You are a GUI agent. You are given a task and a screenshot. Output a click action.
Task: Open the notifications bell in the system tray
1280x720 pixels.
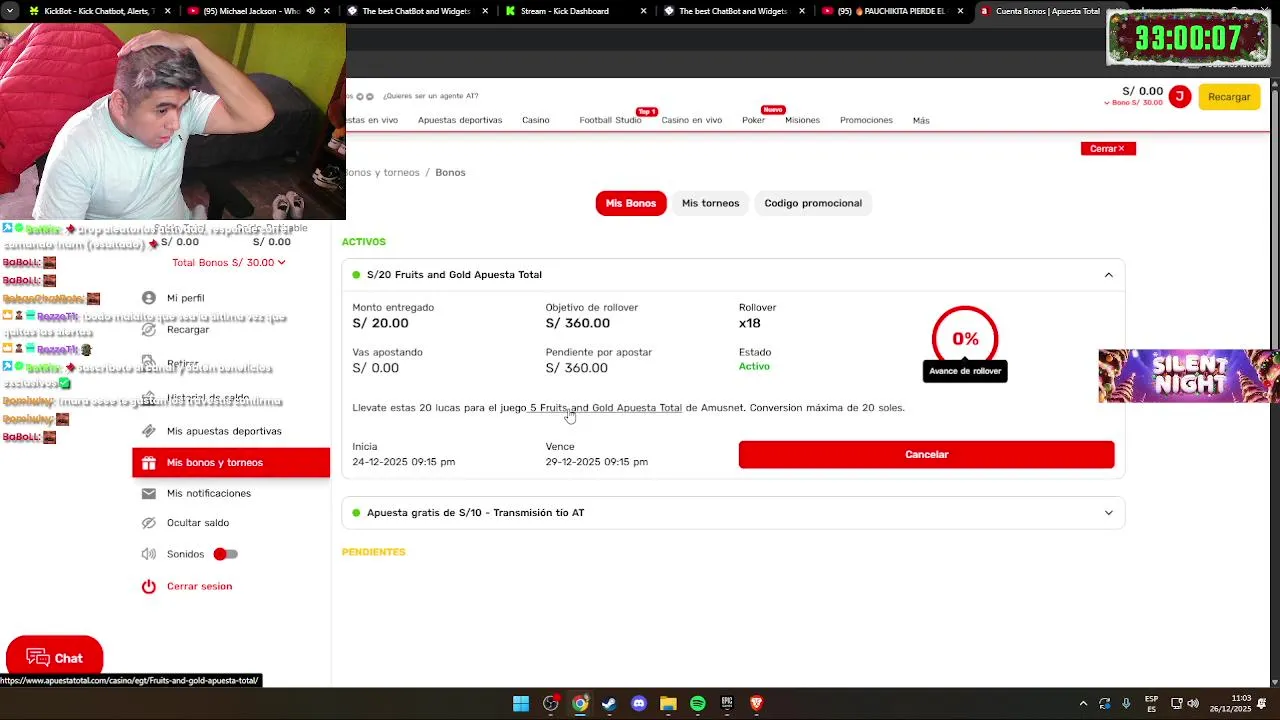point(1262,704)
